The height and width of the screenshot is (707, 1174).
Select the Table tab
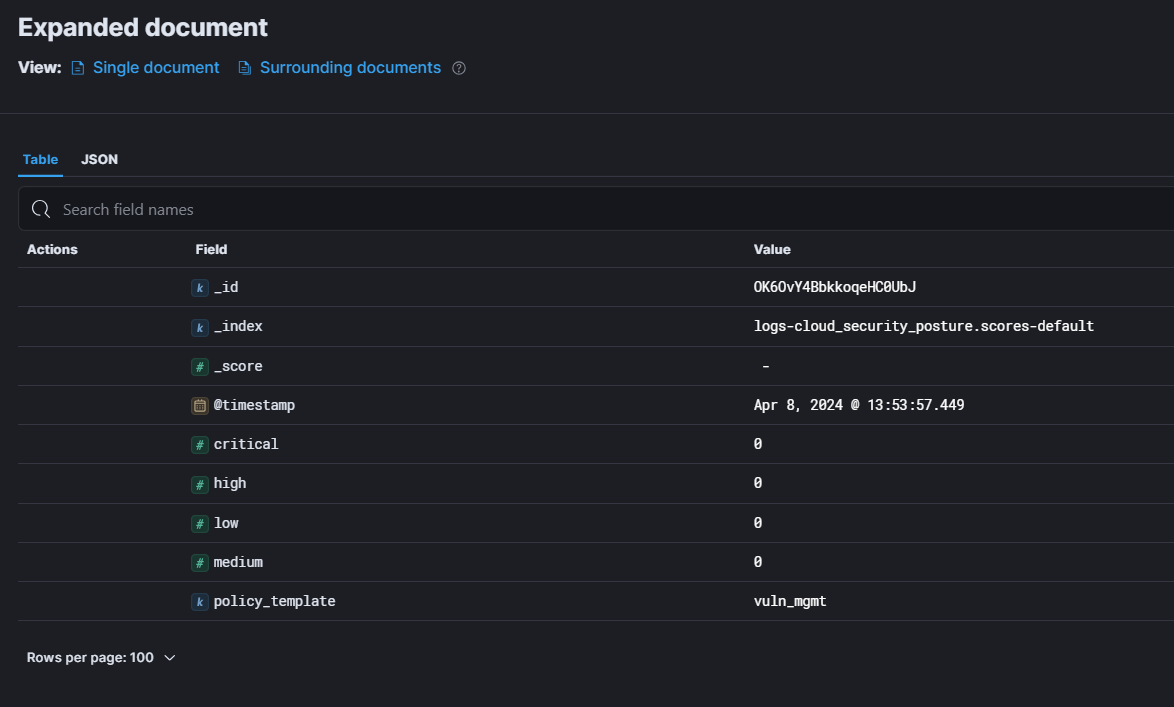pos(40,160)
